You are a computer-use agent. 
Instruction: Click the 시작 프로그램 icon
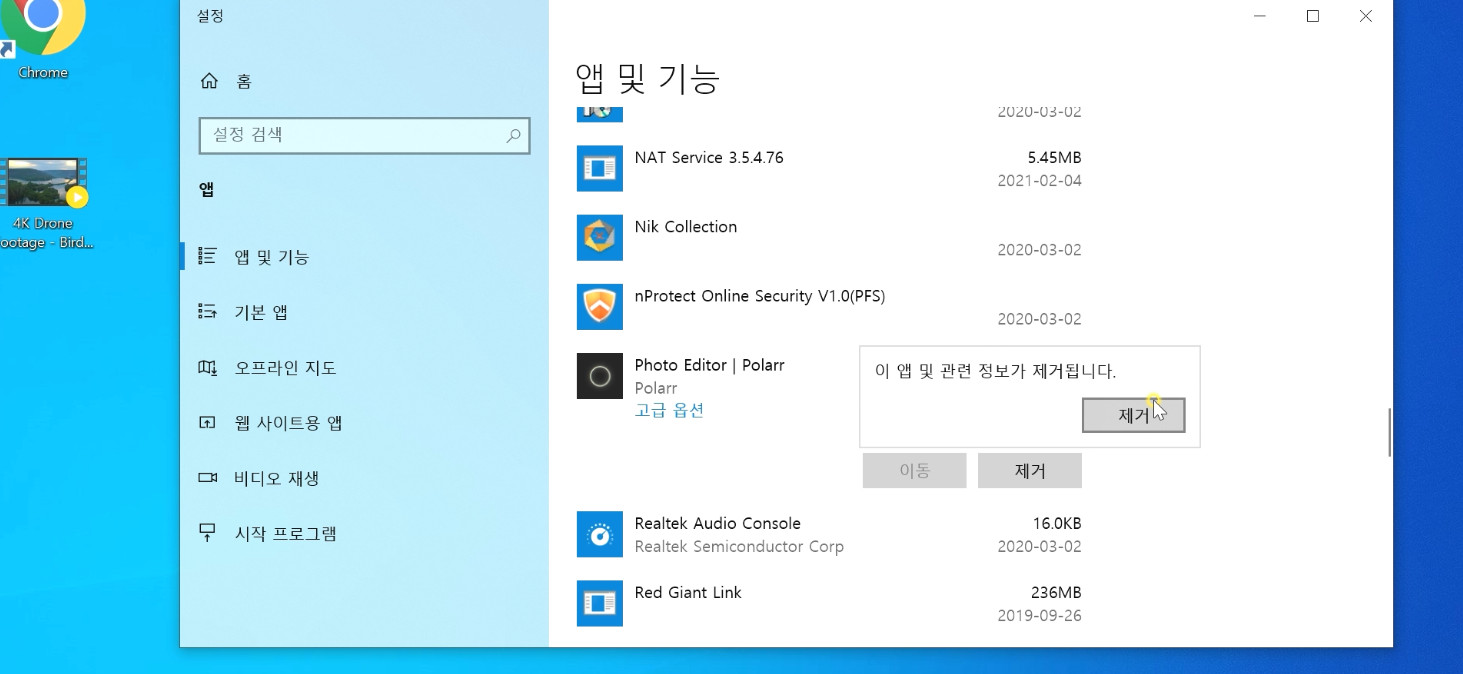207,534
